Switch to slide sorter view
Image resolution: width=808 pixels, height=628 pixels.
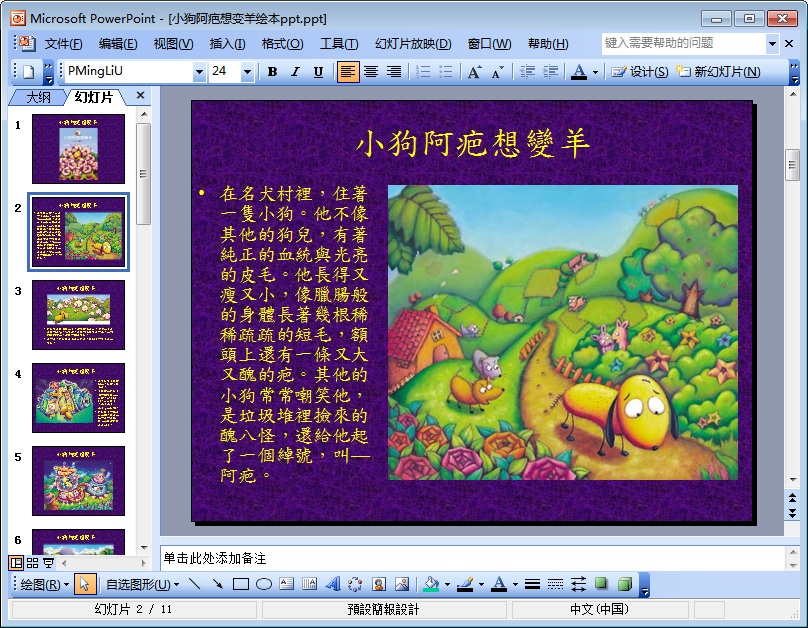tap(32, 563)
